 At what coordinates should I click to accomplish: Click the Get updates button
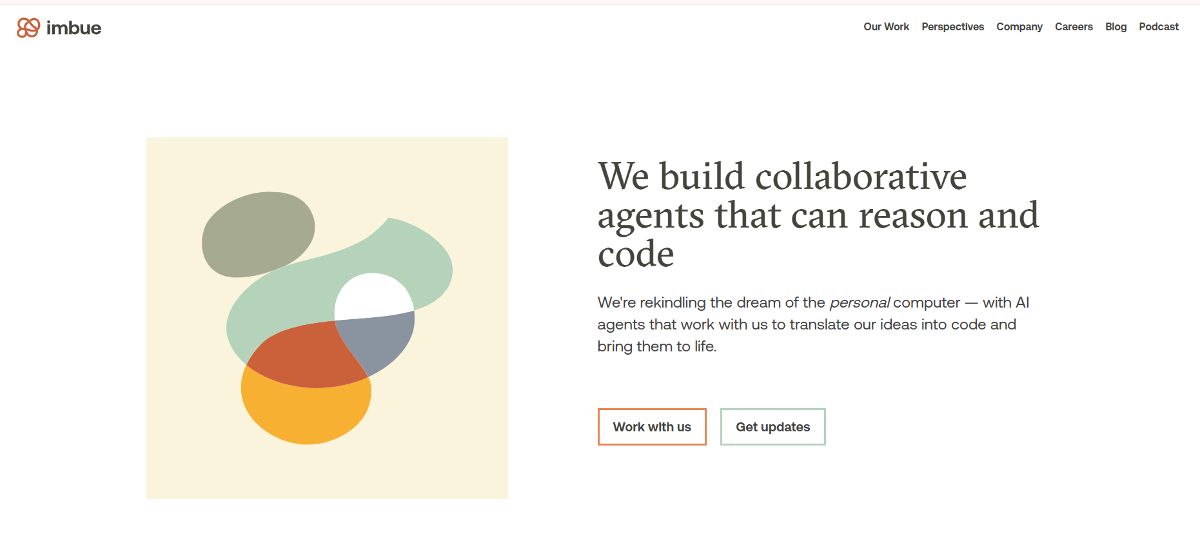[x=773, y=427]
